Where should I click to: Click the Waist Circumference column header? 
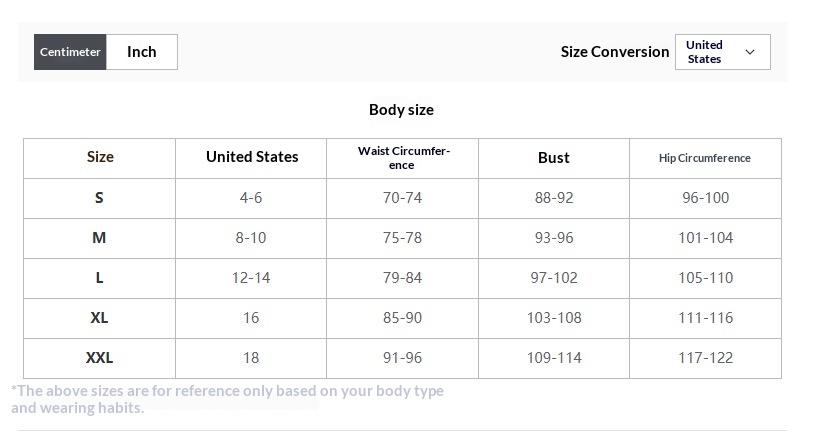[x=402, y=158]
